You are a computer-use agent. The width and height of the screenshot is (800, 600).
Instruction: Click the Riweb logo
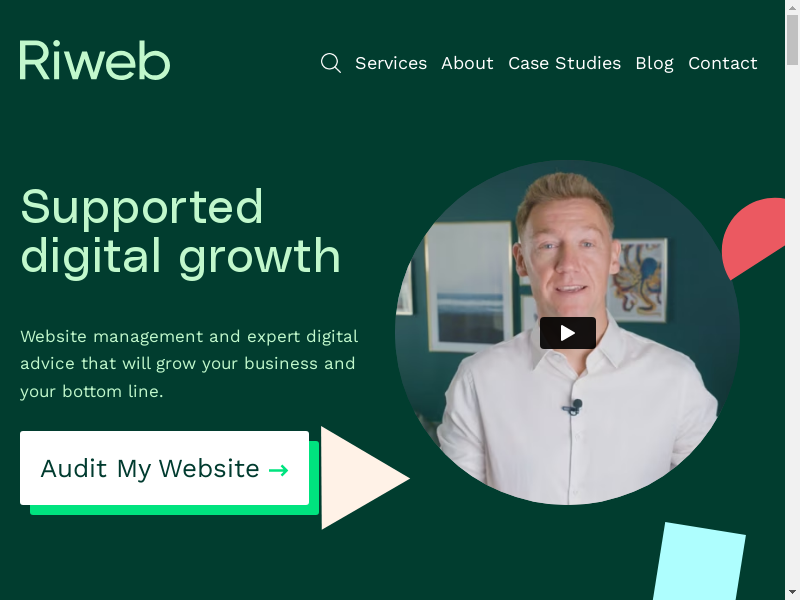tap(95, 60)
